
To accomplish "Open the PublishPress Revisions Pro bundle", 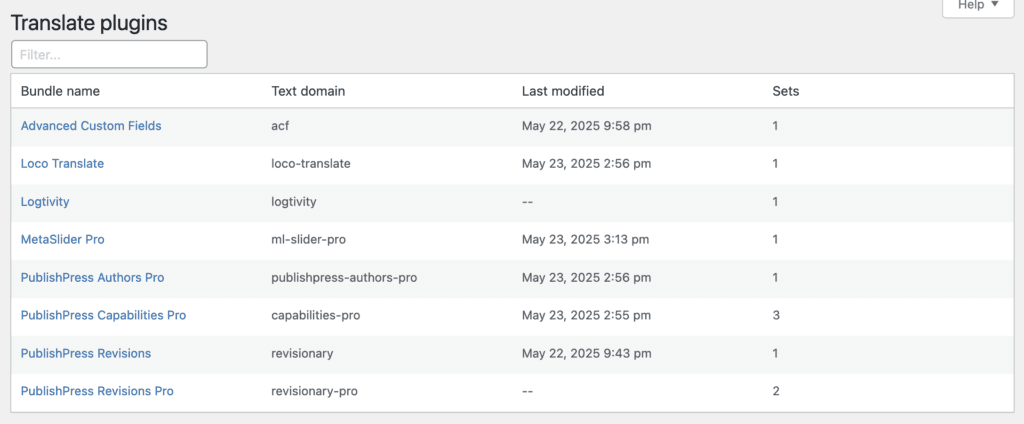I will point(97,391).
